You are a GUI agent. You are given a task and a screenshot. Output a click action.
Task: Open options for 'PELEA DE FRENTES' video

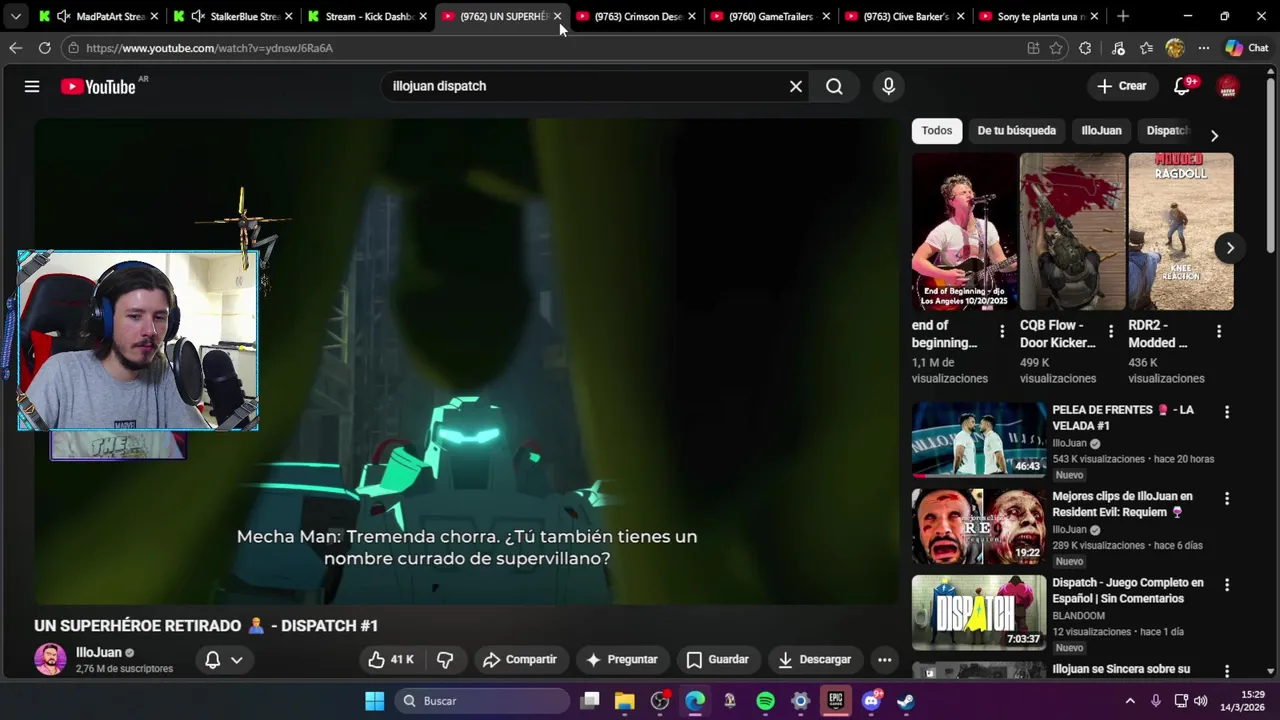(1227, 411)
